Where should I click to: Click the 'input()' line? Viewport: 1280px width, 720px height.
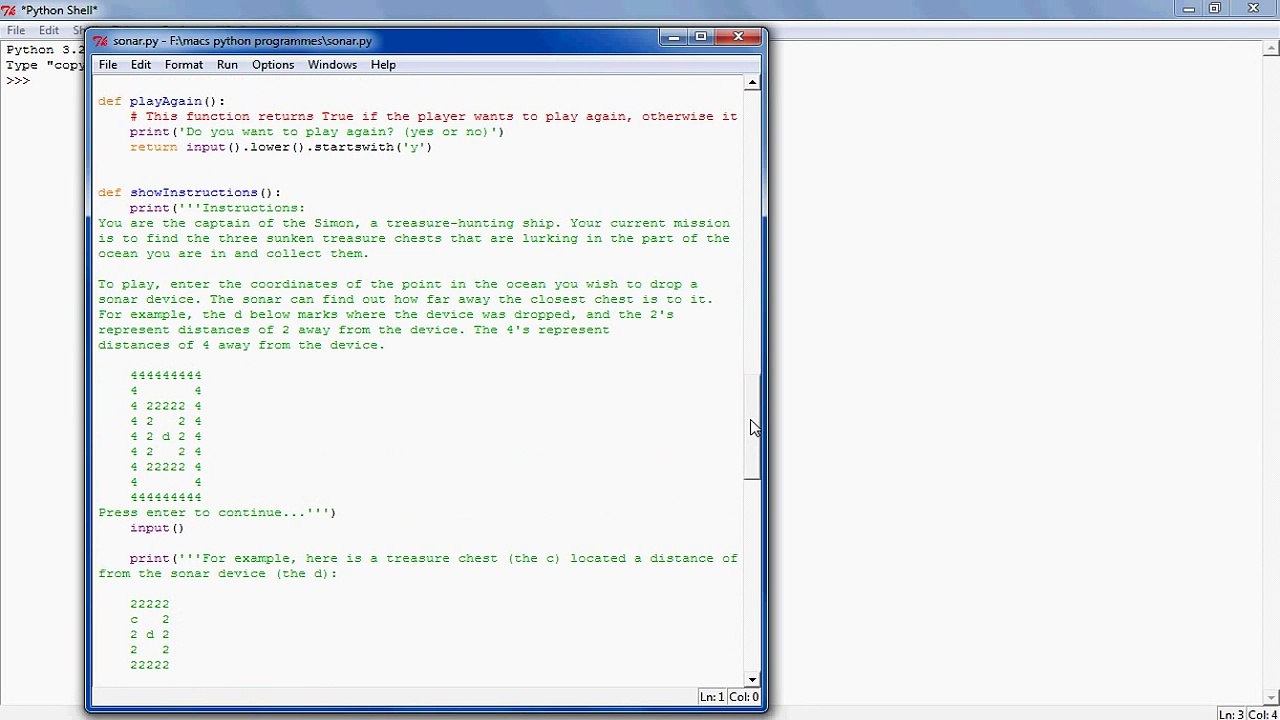(x=157, y=528)
